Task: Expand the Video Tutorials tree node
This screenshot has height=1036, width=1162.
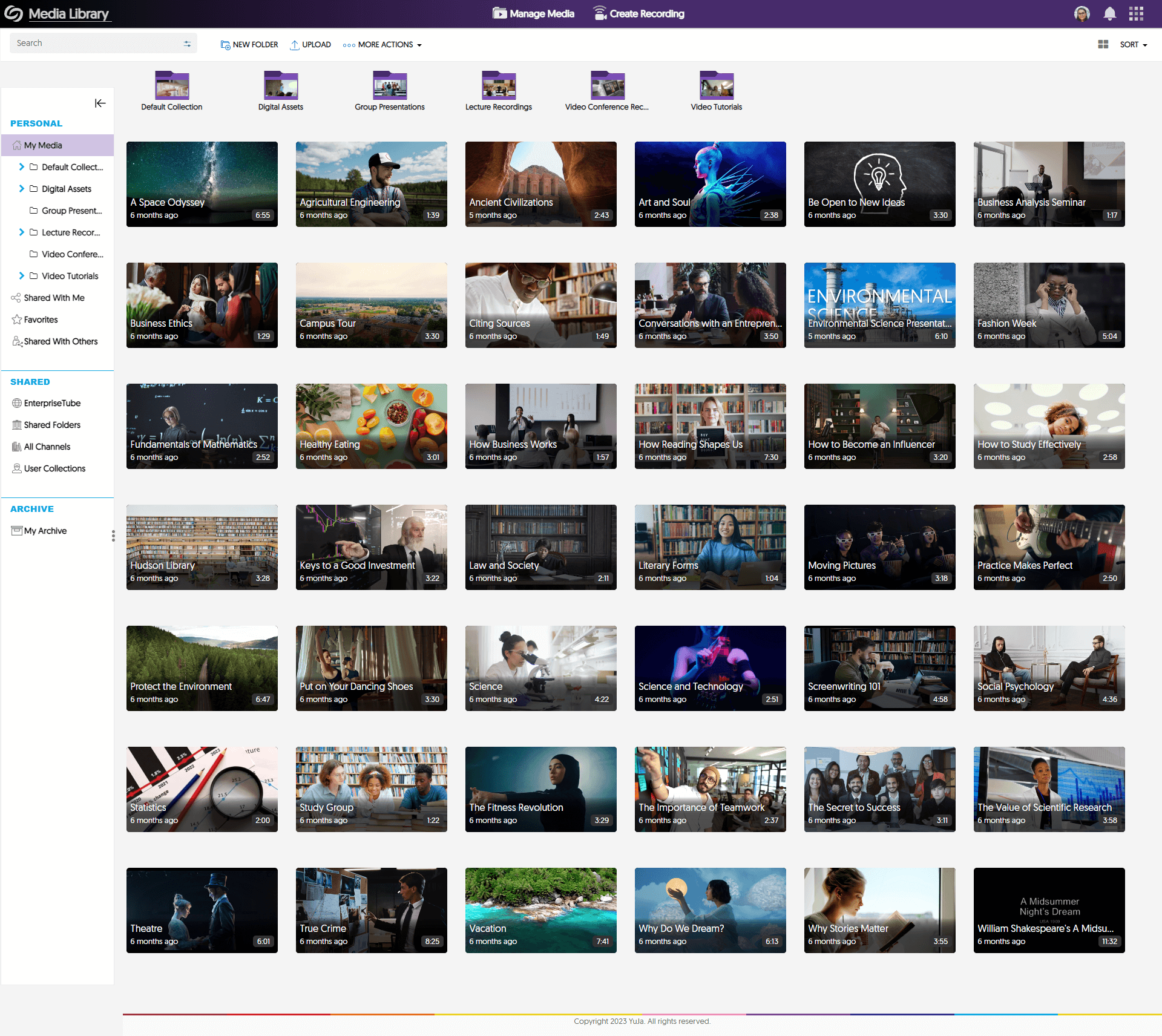Action: [x=22, y=276]
